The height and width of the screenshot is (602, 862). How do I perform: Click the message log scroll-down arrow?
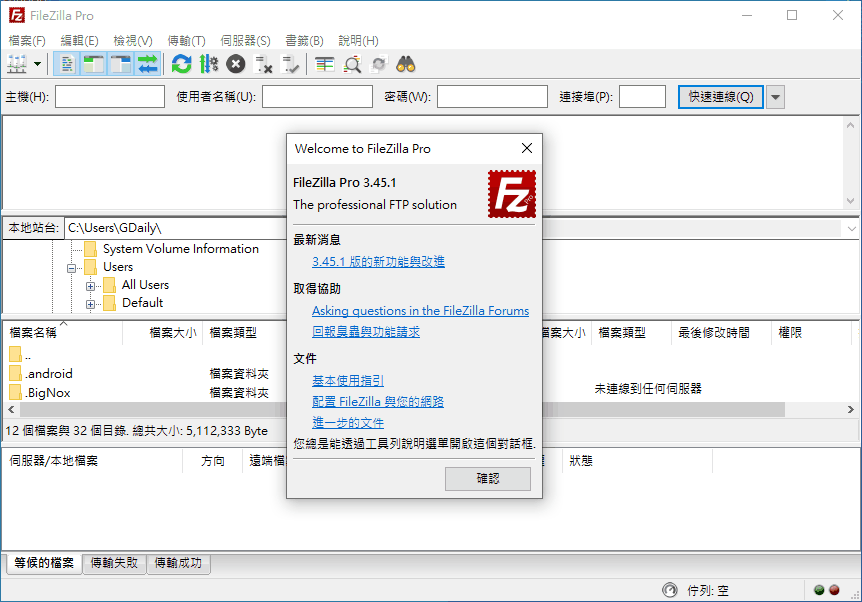(850, 201)
